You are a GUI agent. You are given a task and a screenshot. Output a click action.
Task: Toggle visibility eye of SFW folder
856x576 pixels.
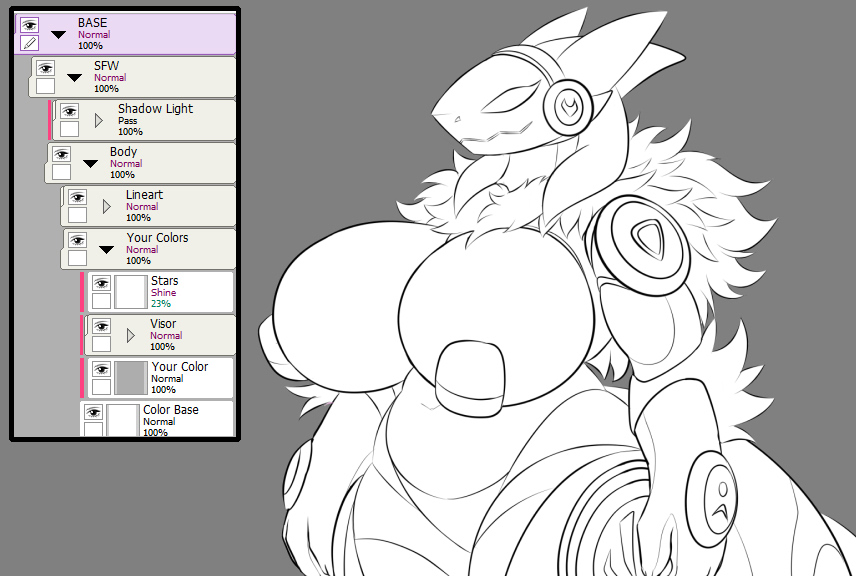[45, 68]
